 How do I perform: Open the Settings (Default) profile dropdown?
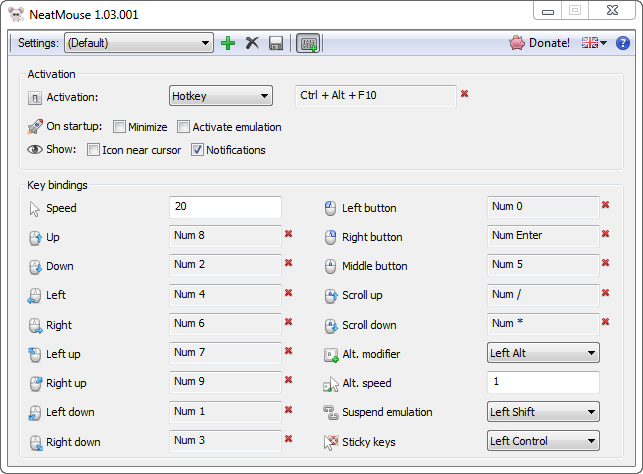click(x=139, y=43)
